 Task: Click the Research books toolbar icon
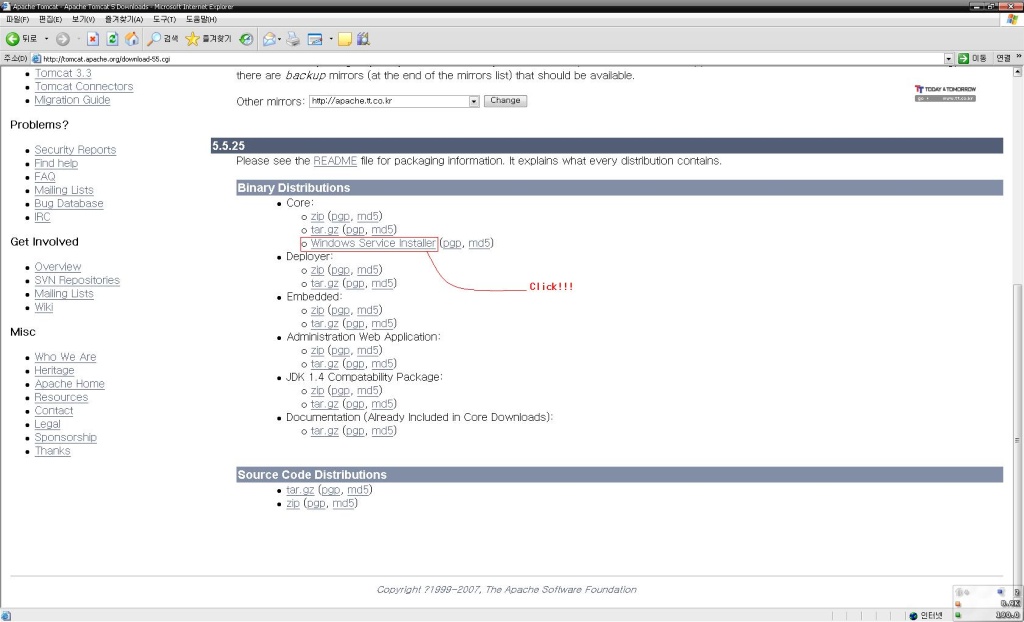(x=364, y=39)
